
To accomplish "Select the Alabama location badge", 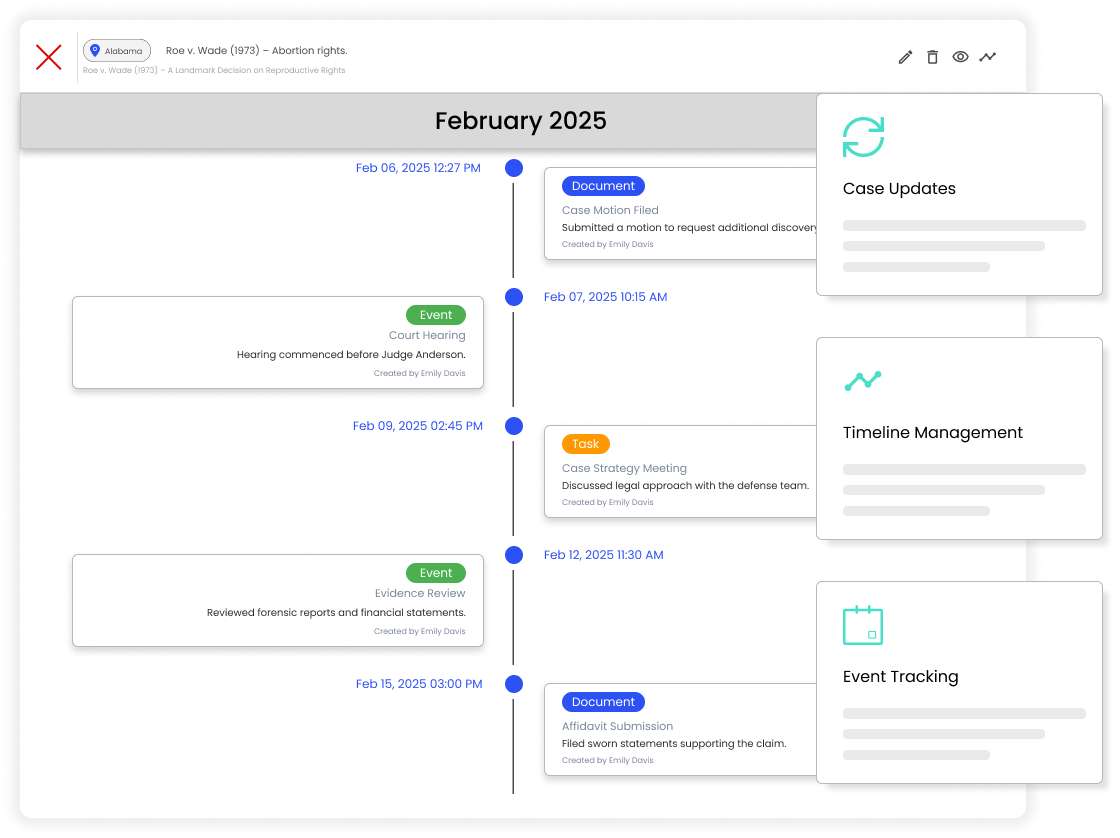I will (117, 49).
